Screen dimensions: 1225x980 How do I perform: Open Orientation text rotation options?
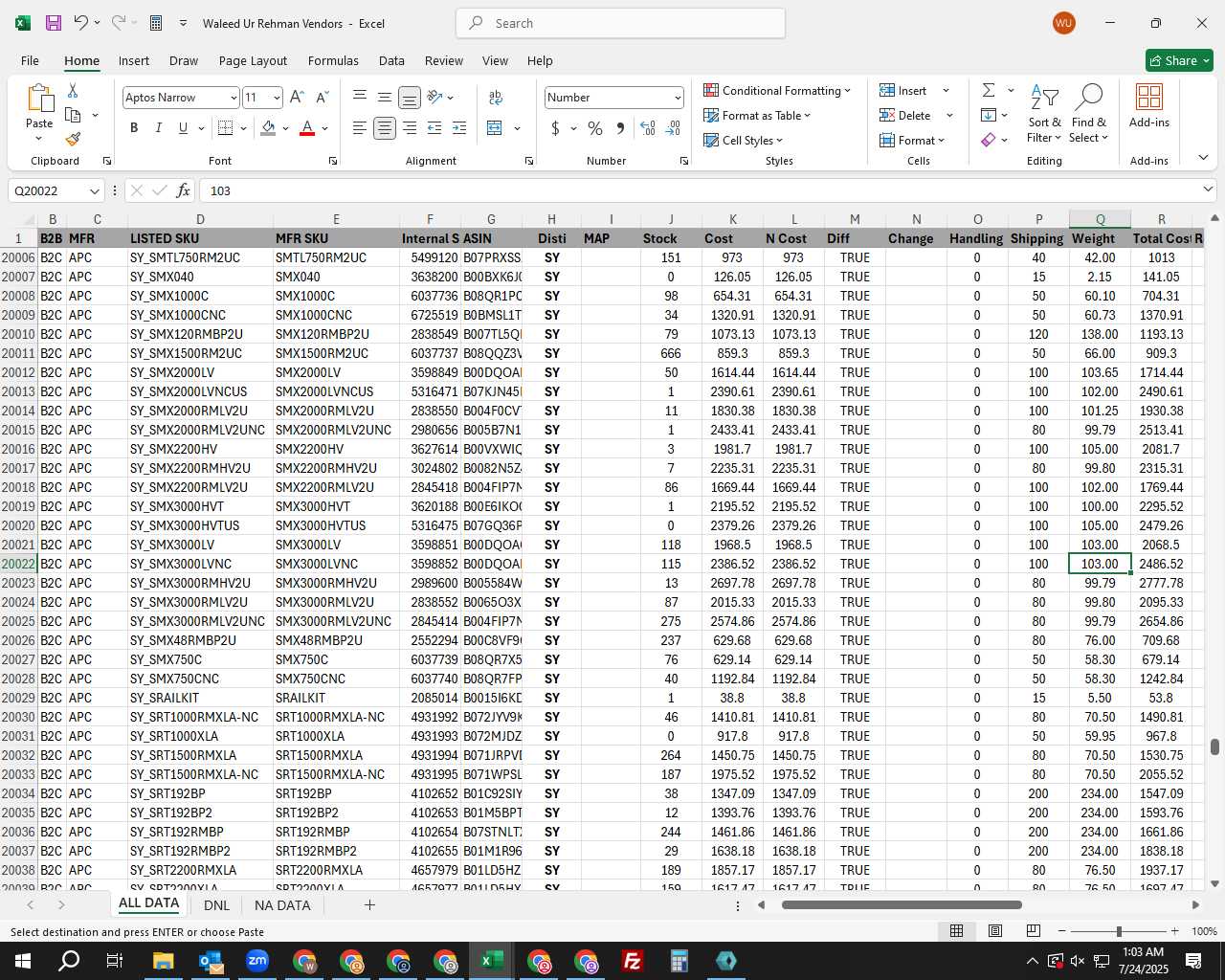(440, 98)
